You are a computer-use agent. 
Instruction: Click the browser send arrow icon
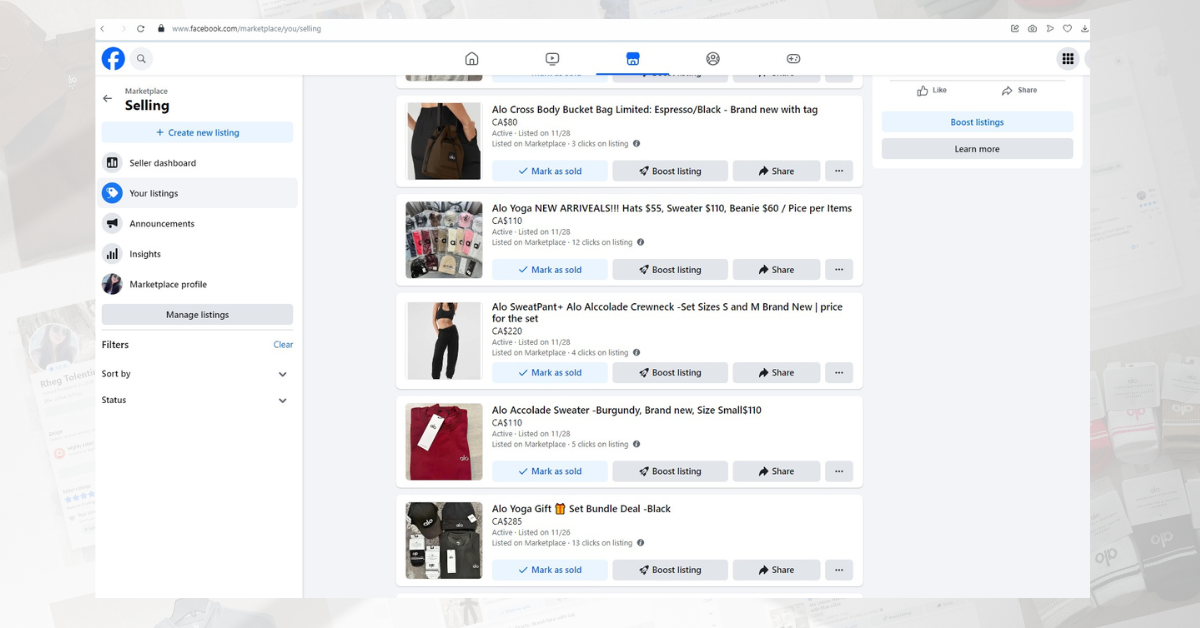[1050, 29]
